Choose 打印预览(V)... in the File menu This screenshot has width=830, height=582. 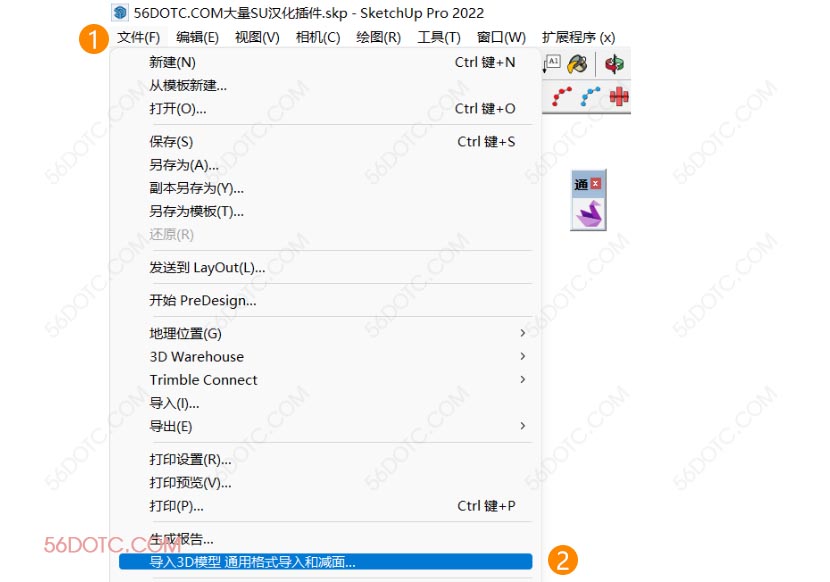pyautogui.click(x=190, y=483)
